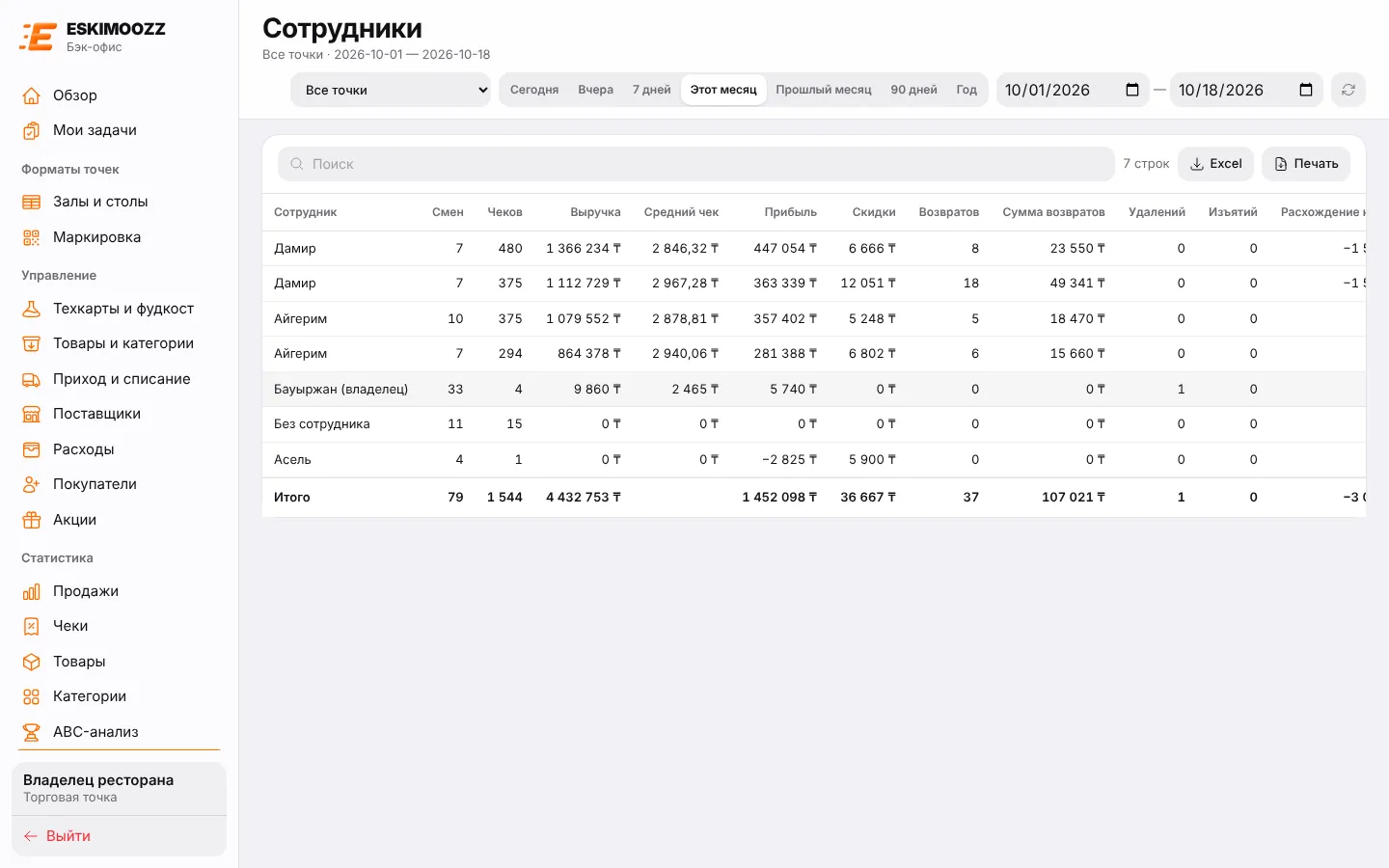Click the ABC-анализ trophy icon
This screenshot has width=1389, height=868.
pos(32,732)
